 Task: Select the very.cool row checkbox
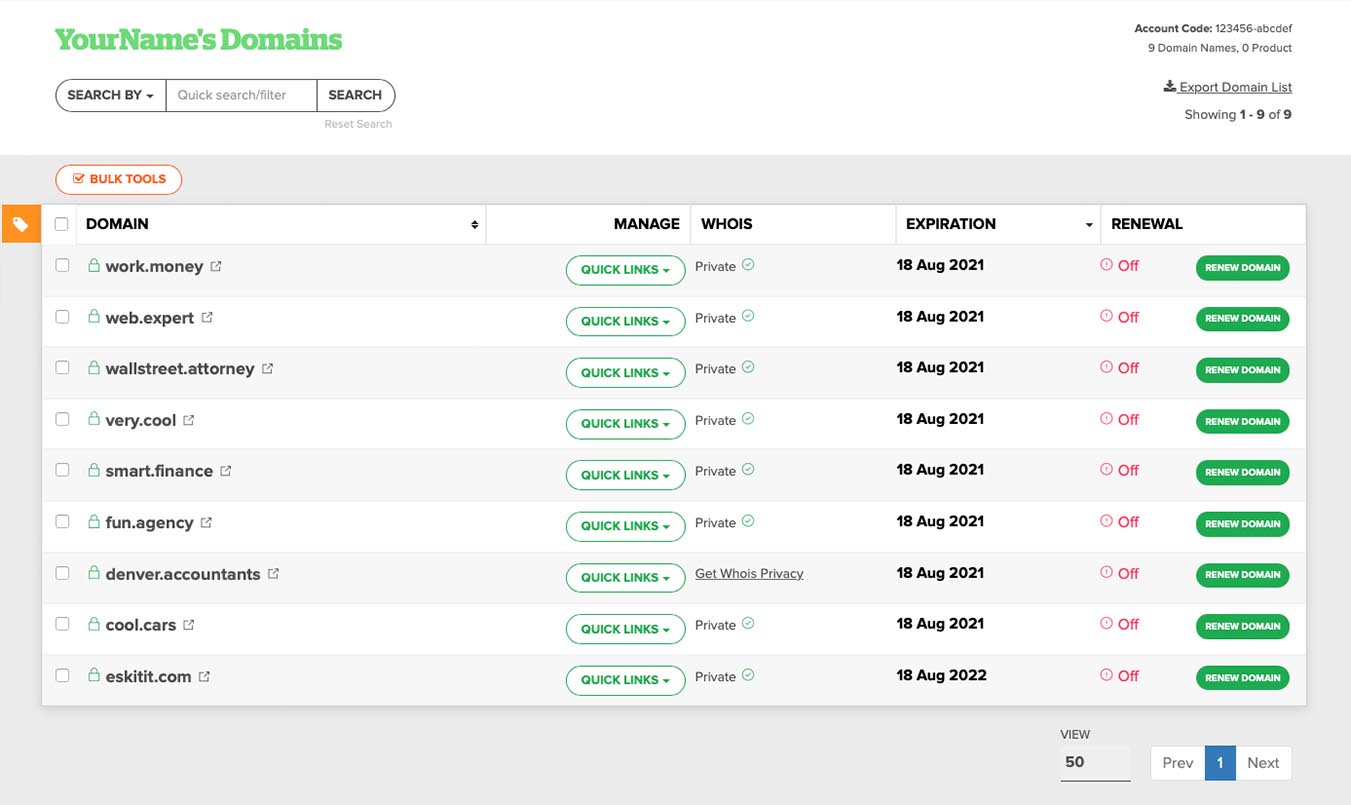[62, 419]
